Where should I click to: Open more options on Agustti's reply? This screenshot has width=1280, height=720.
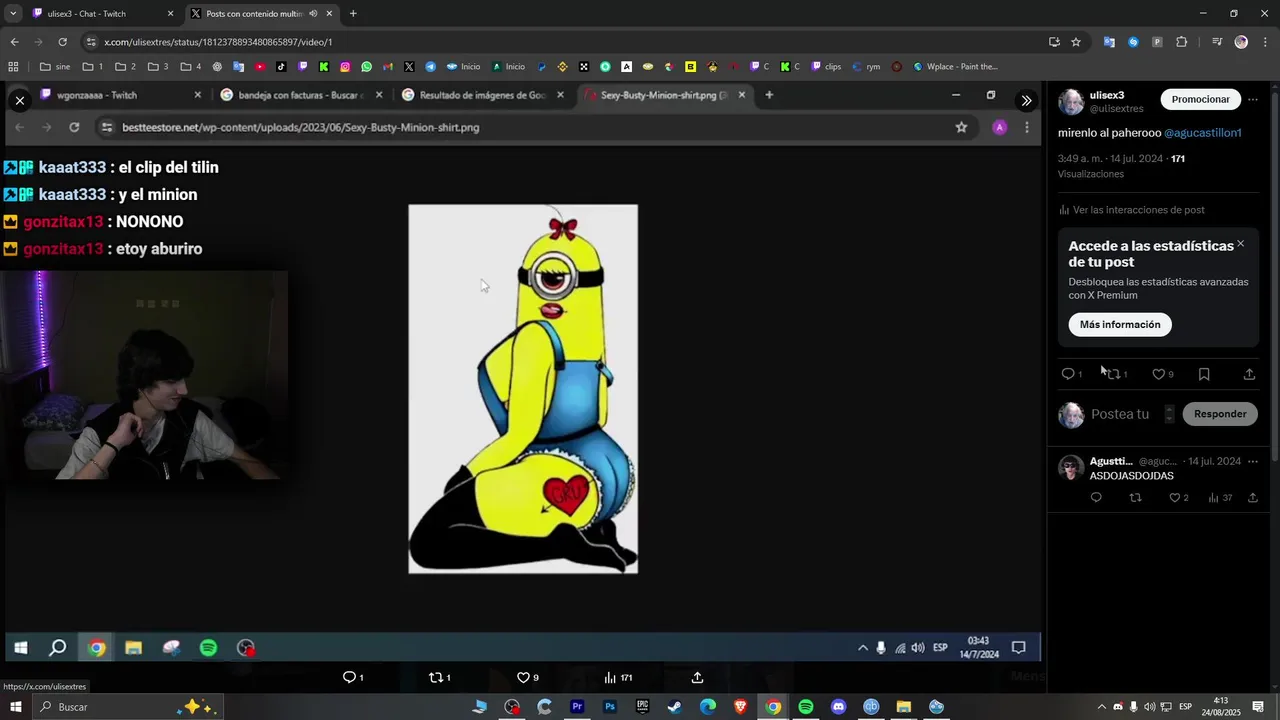1253,461
